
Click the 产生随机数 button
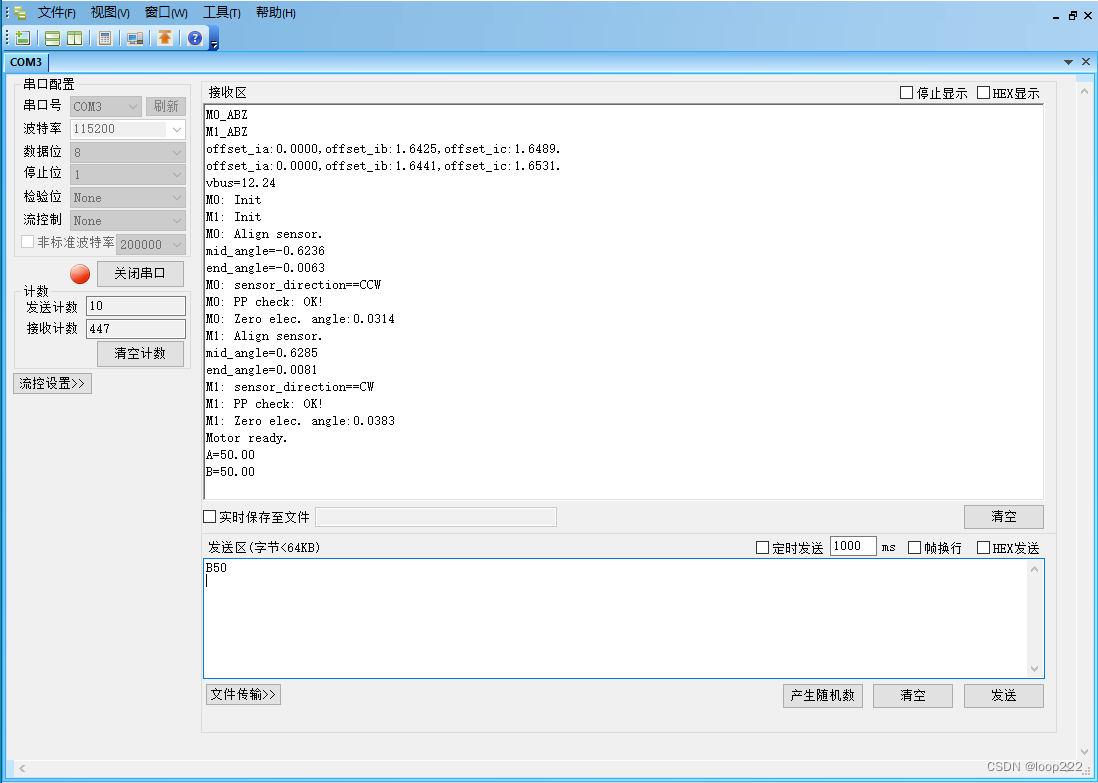click(823, 695)
